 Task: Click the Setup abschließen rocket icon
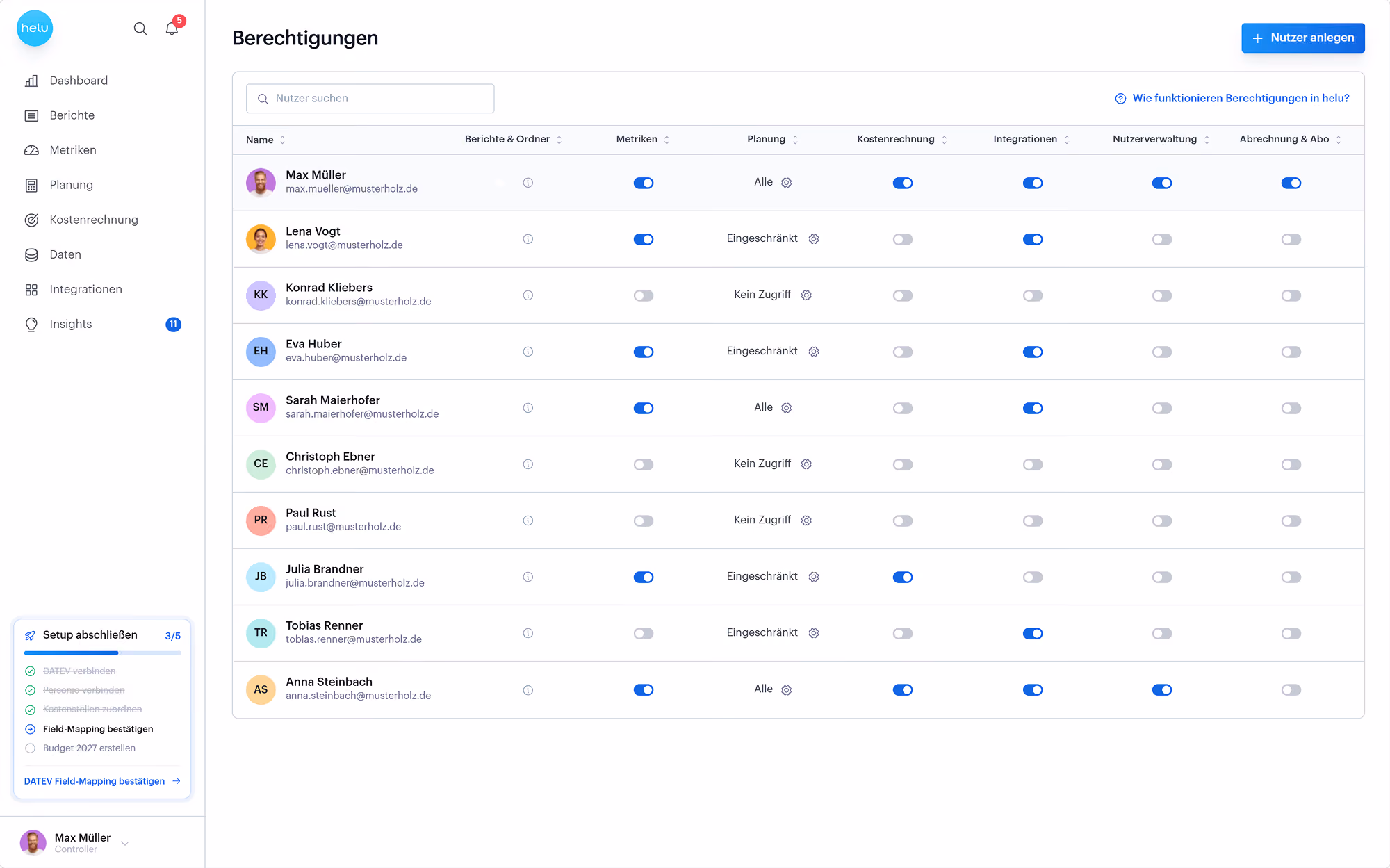(x=30, y=635)
